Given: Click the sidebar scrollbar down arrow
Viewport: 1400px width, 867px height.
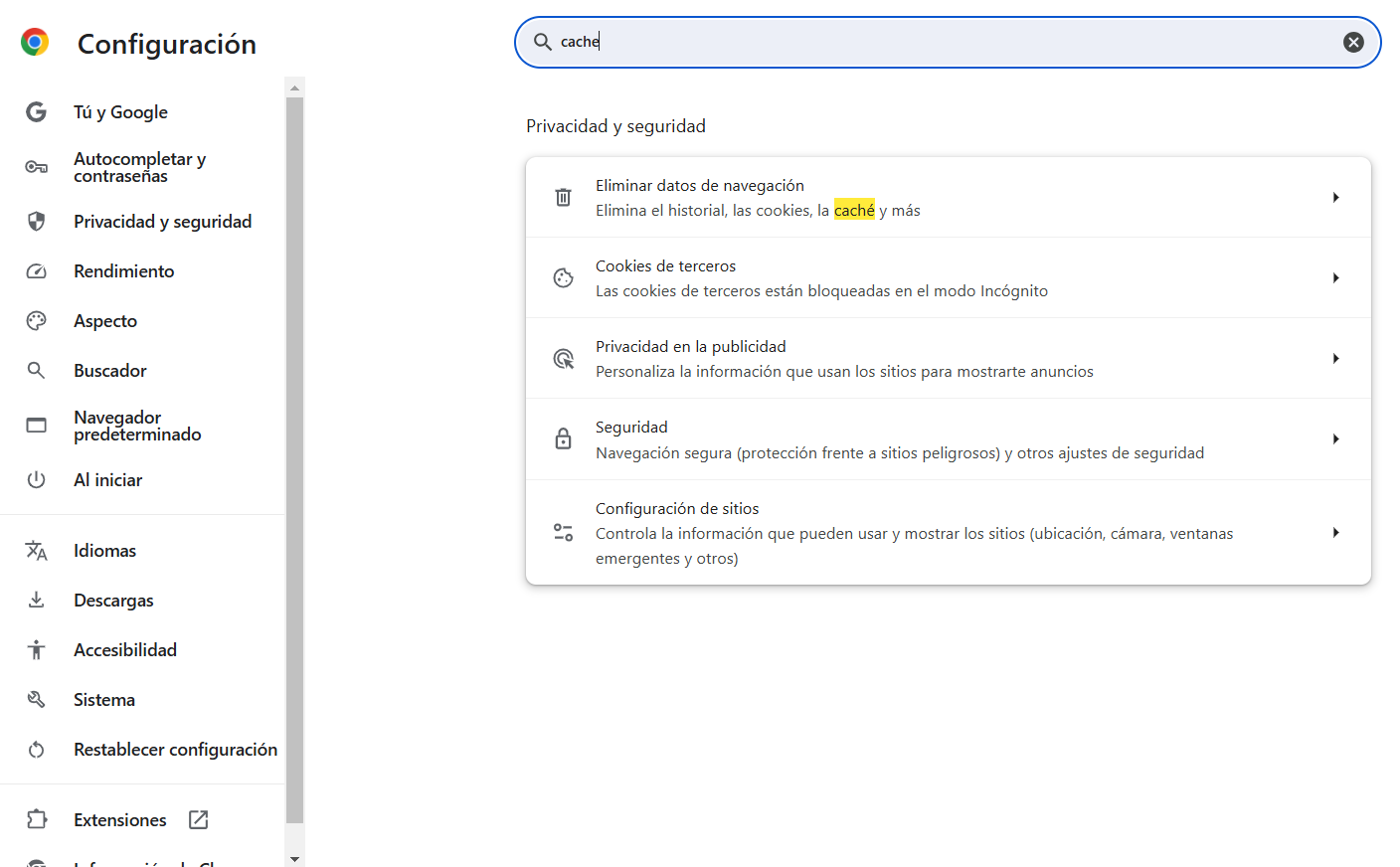Looking at the screenshot, I should [294, 858].
